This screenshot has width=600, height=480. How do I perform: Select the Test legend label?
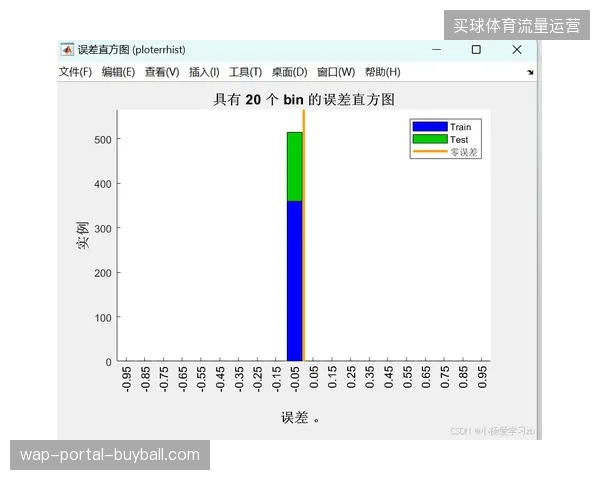coord(459,139)
